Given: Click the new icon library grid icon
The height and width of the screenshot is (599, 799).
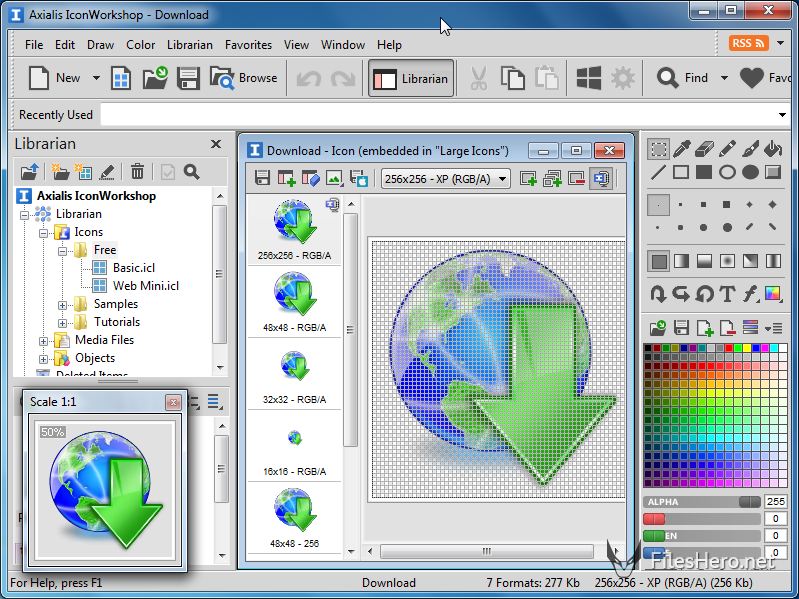Looking at the screenshot, I should 121,78.
